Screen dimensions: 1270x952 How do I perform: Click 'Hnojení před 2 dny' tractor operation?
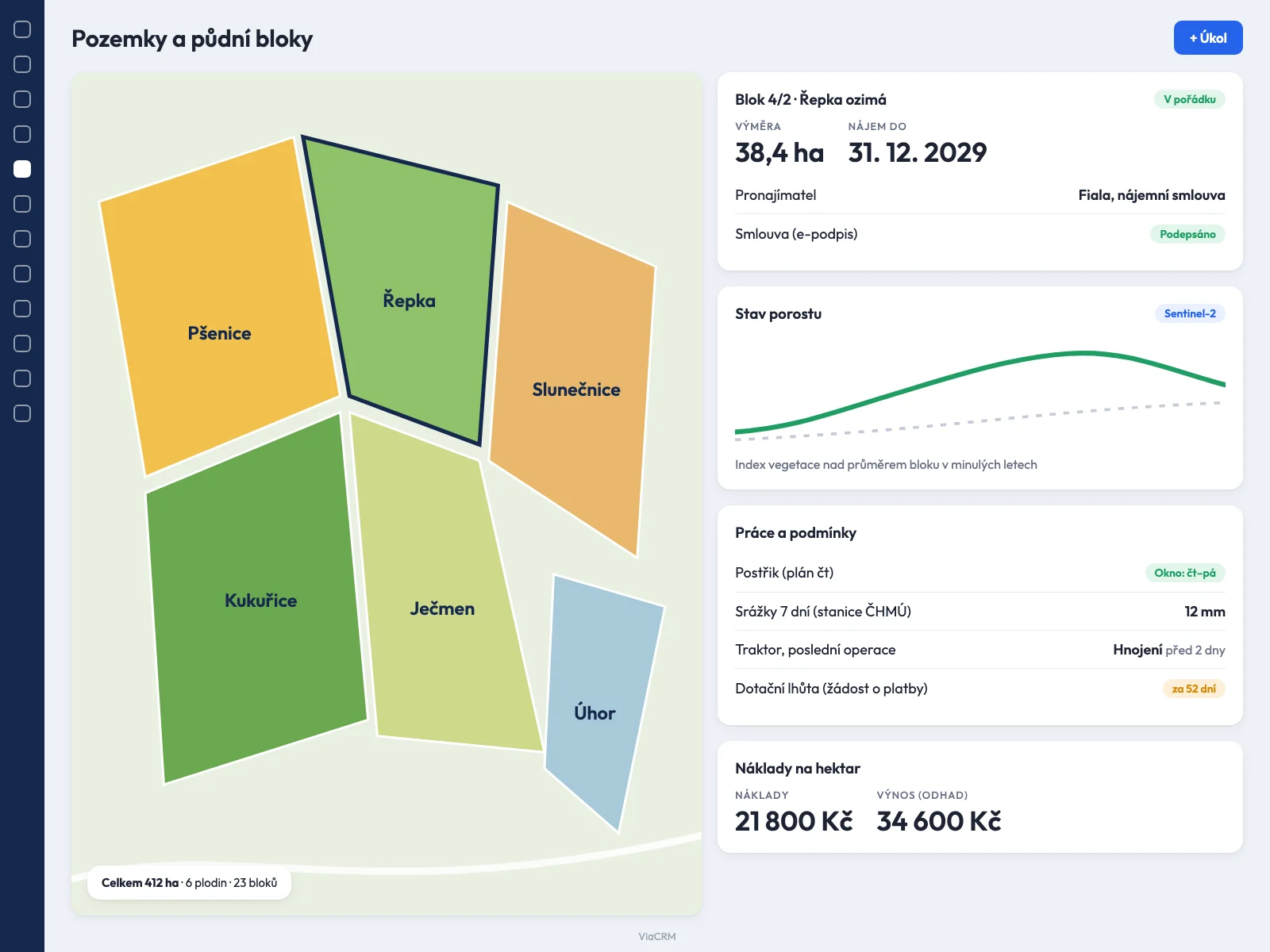(x=1169, y=650)
